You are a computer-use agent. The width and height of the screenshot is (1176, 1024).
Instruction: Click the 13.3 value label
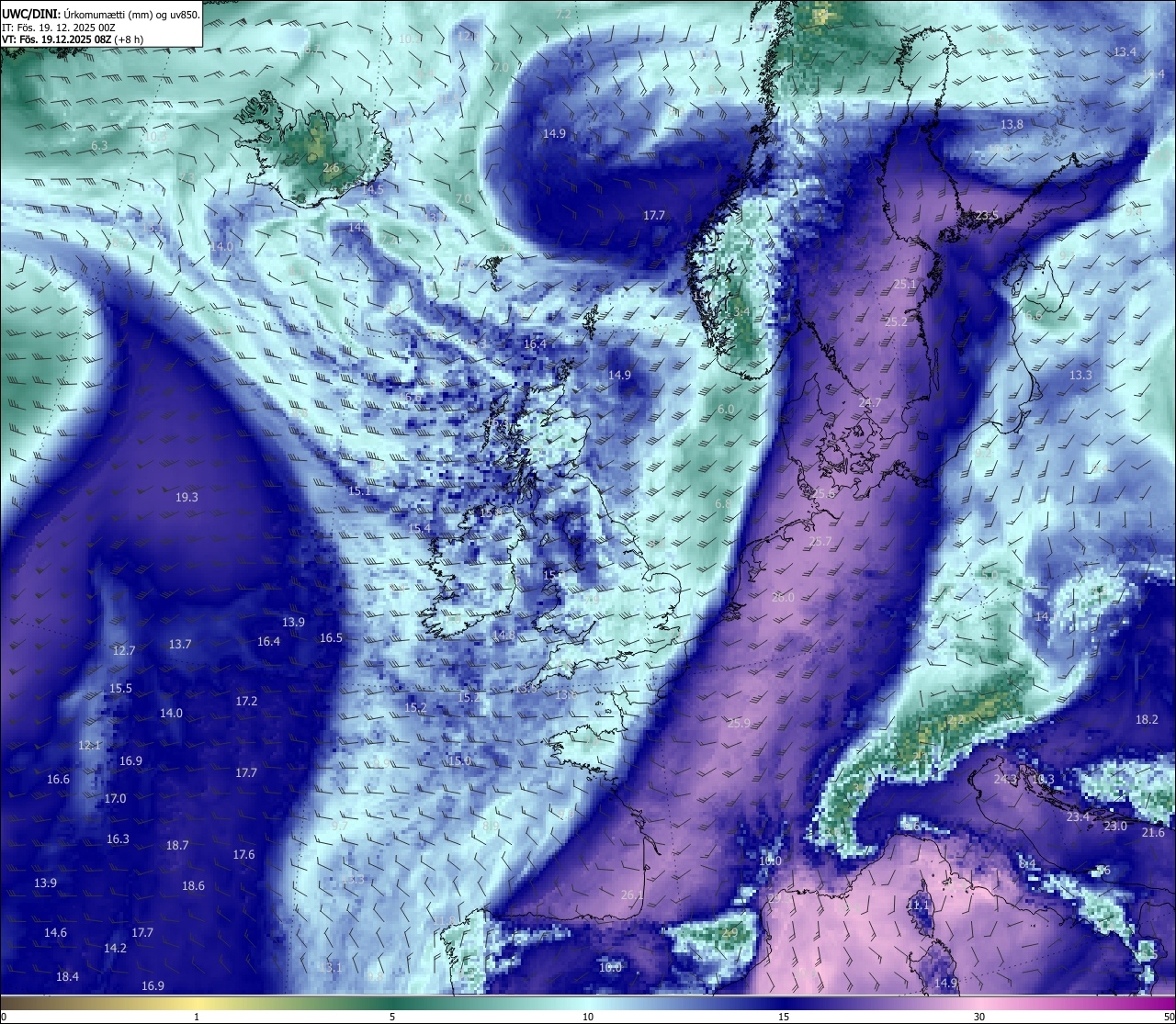[1080, 375]
